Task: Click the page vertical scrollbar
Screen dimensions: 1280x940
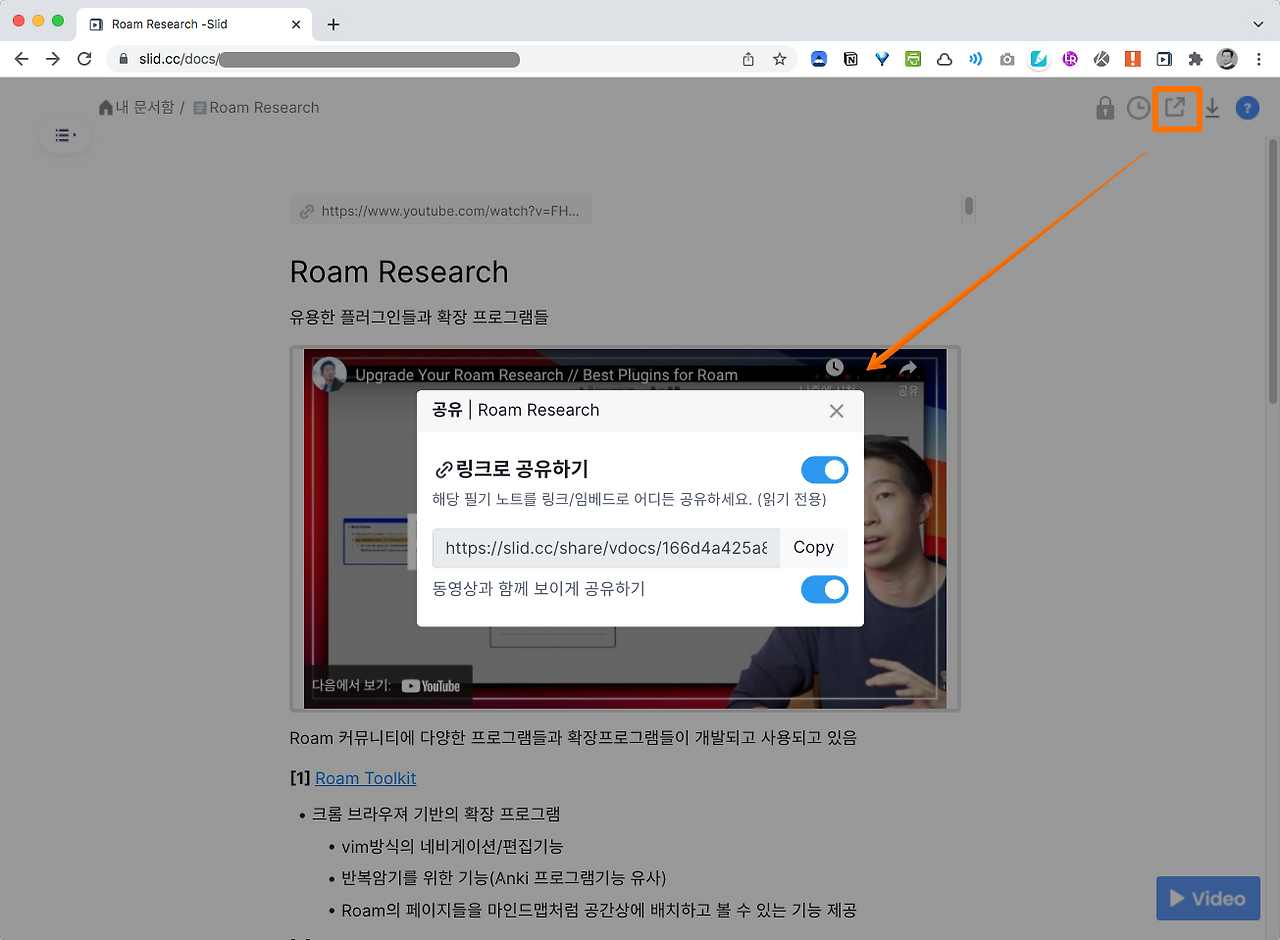Action: [x=1273, y=270]
